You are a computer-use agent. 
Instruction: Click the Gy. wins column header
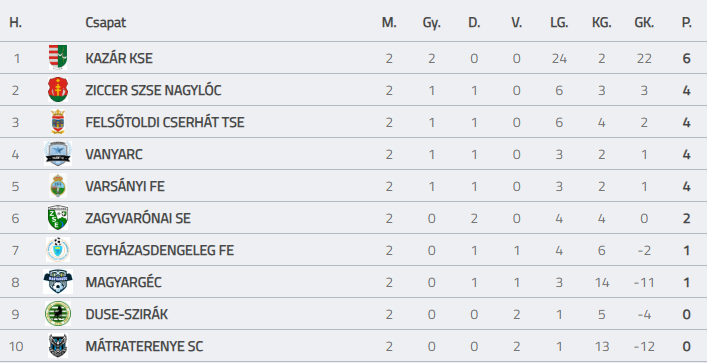pos(432,23)
